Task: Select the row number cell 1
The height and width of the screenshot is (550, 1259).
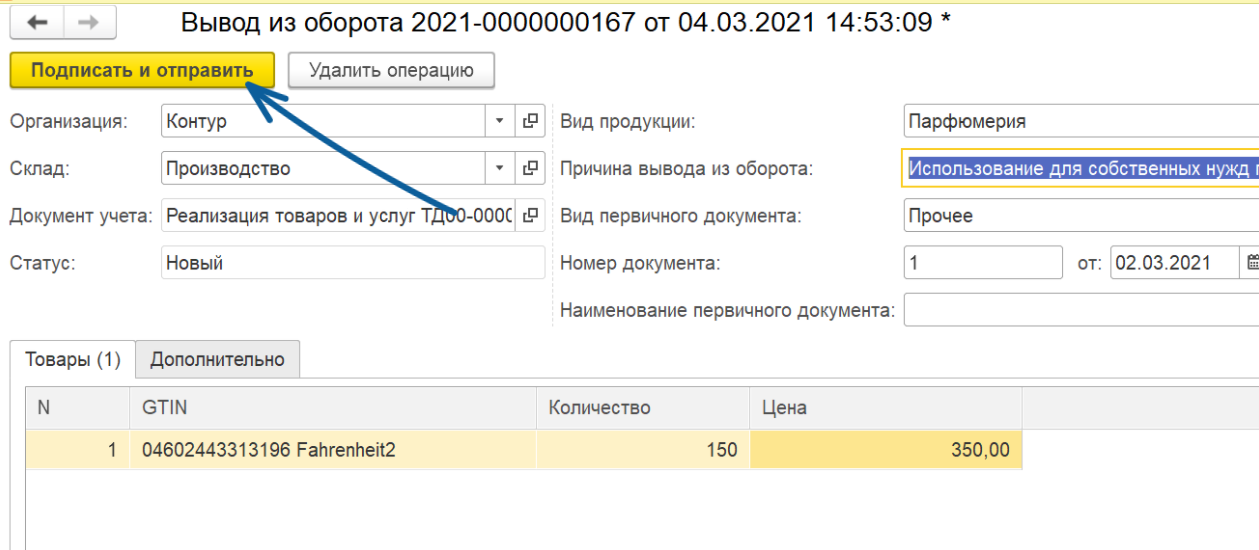Action: (77, 450)
